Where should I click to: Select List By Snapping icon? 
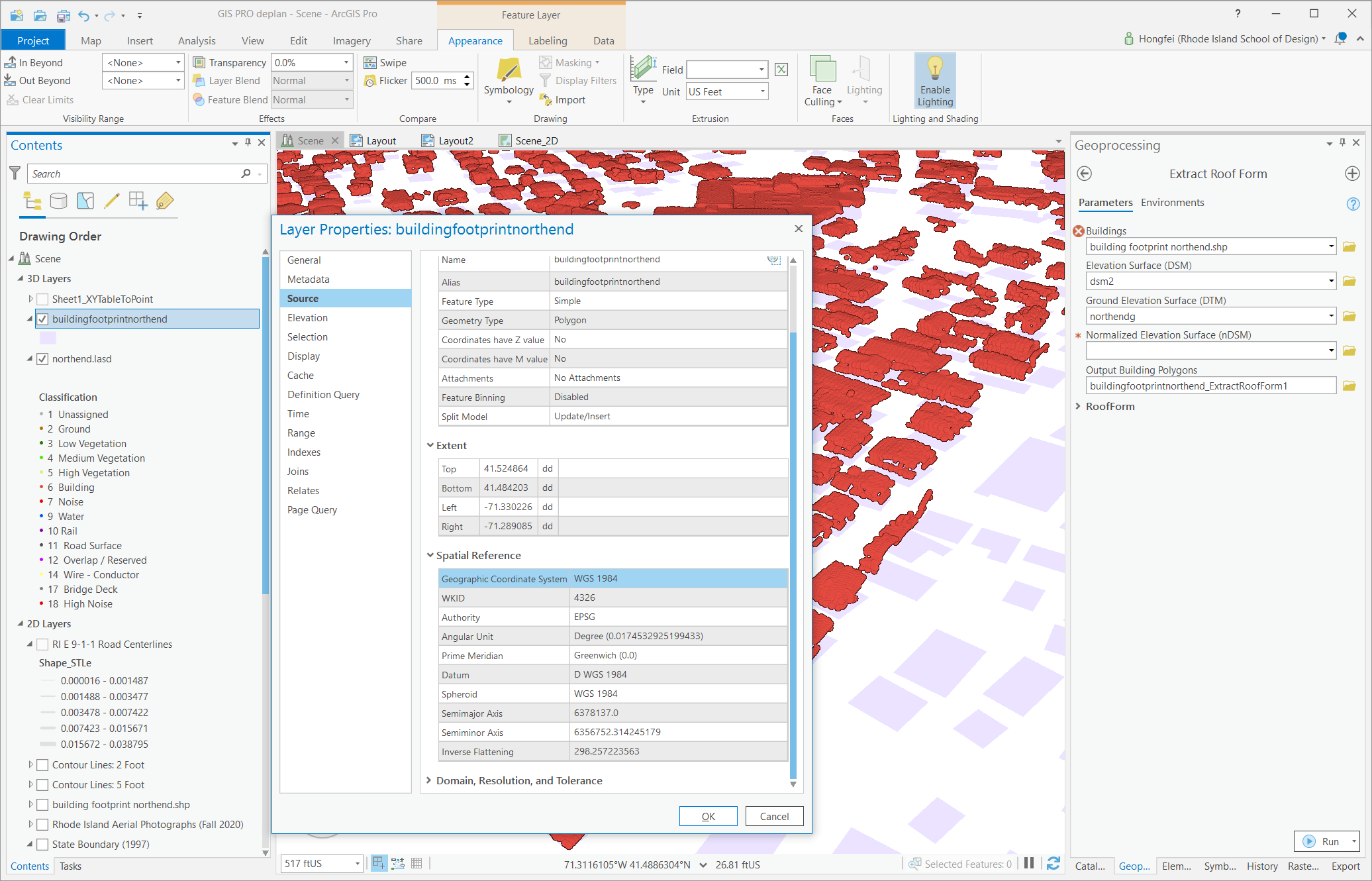(138, 201)
